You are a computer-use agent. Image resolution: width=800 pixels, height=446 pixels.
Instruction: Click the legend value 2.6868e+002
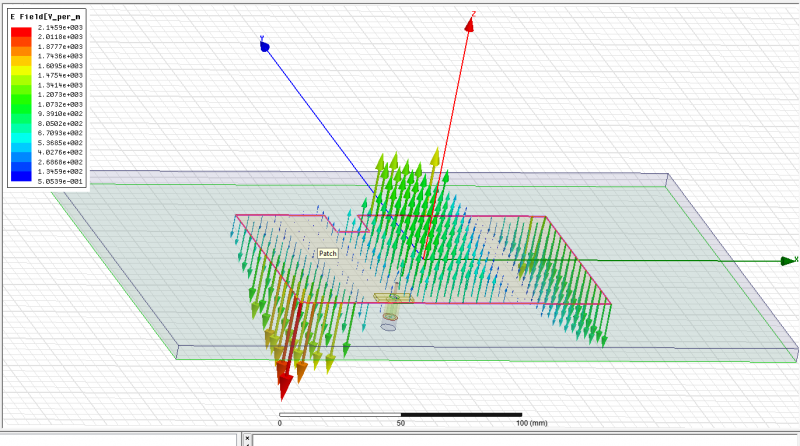(x=60, y=162)
